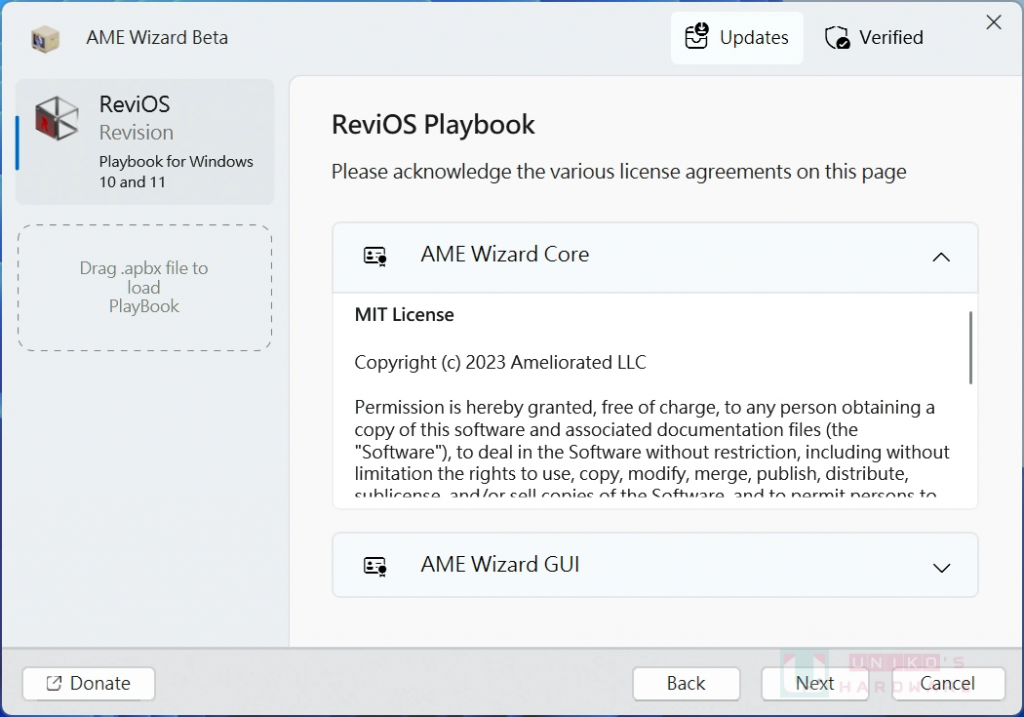Image resolution: width=1024 pixels, height=717 pixels.
Task: Open the Verified status tab
Action: point(874,38)
